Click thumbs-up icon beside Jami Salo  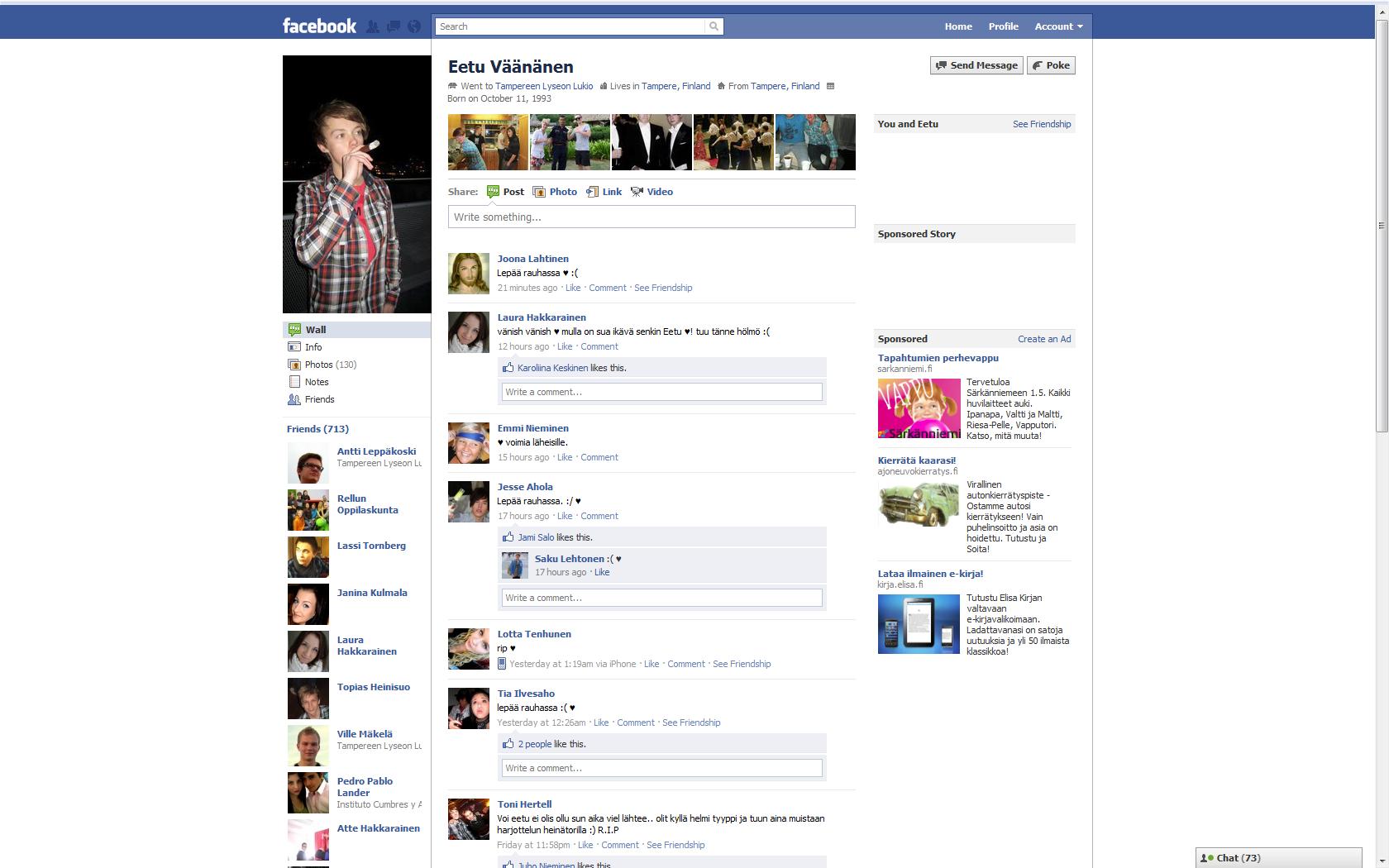click(508, 537)
